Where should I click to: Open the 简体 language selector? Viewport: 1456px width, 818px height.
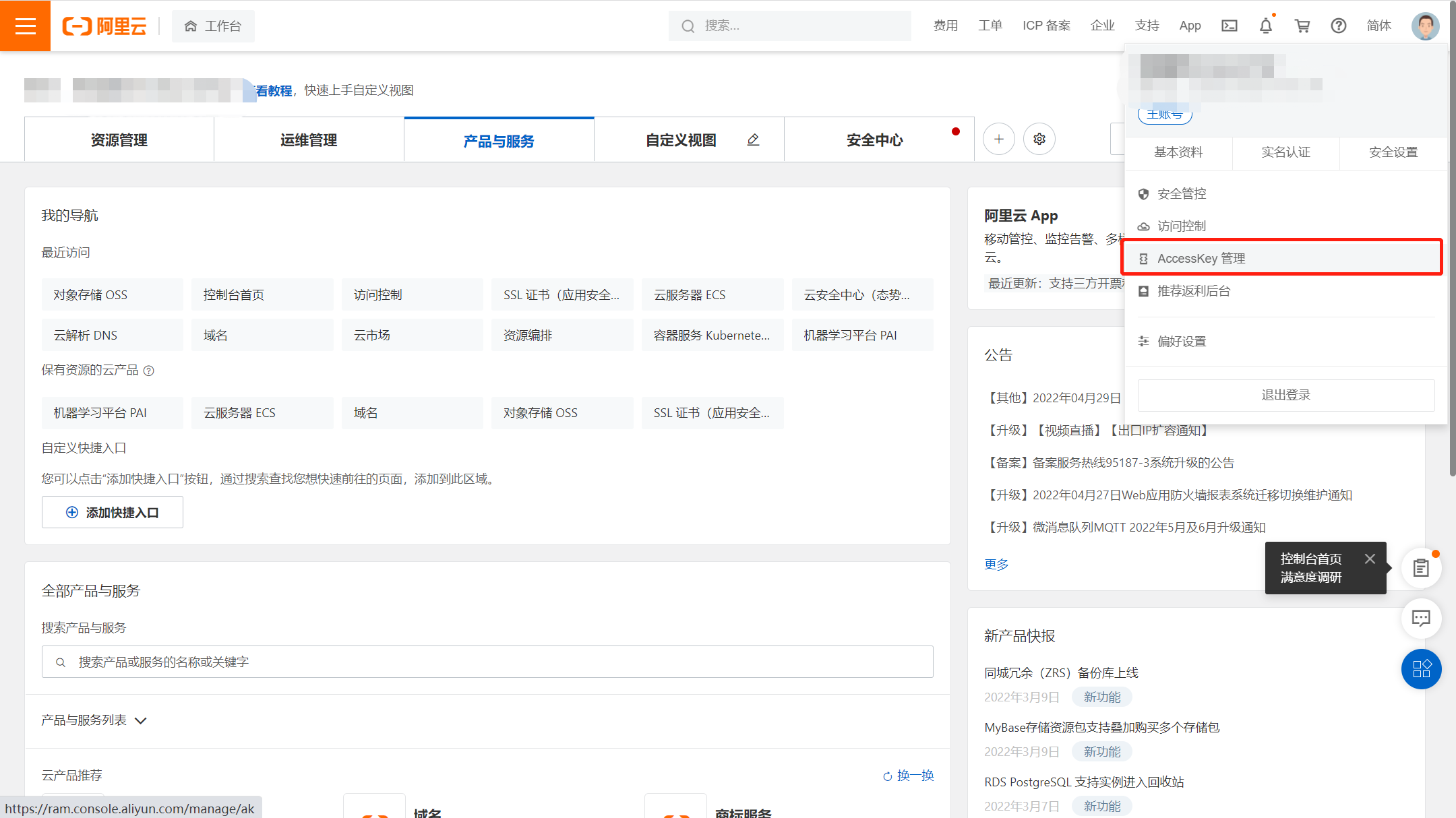(x=1378, y=26)
